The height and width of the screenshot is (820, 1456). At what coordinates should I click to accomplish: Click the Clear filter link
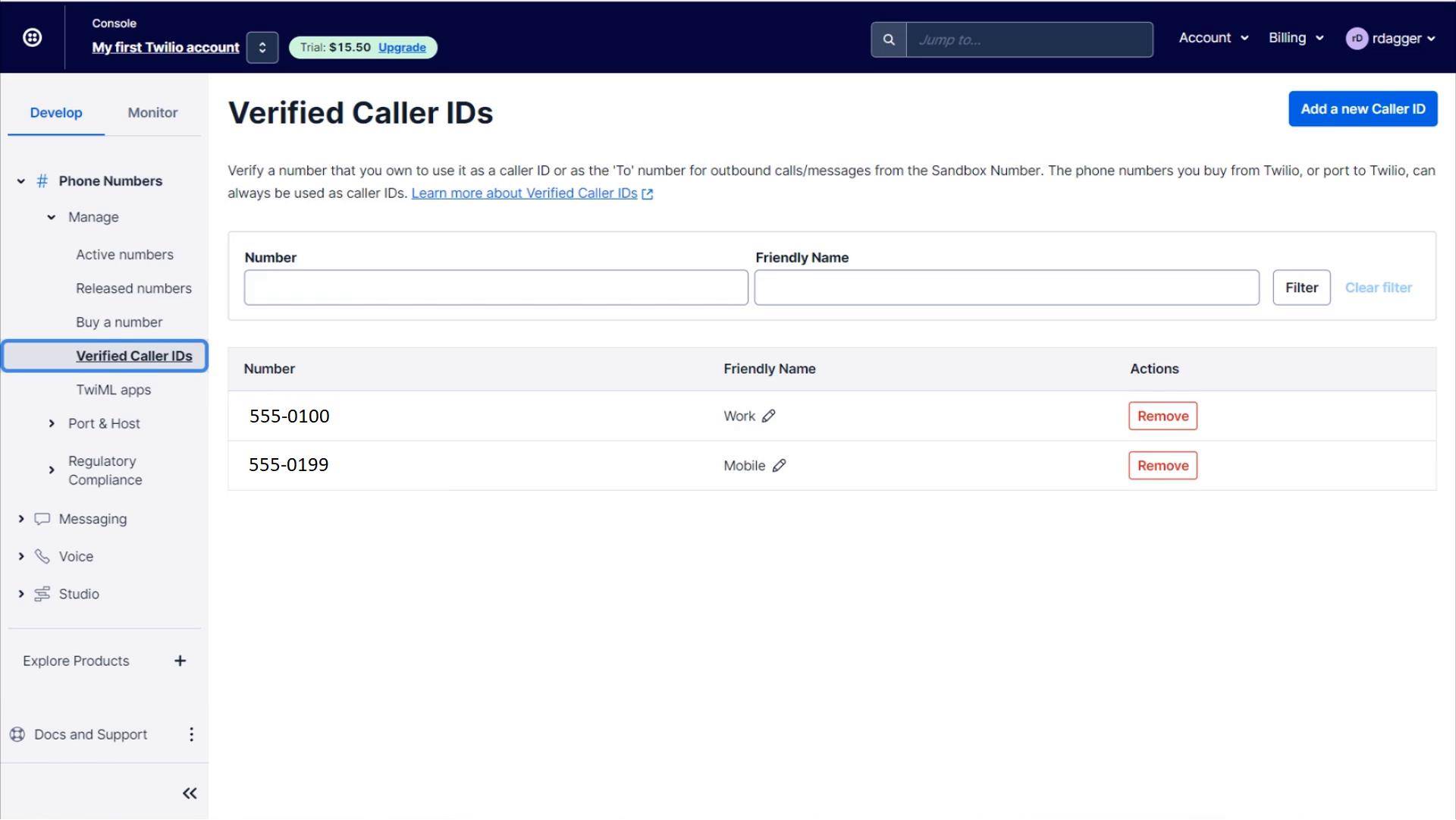point(1378,287)
